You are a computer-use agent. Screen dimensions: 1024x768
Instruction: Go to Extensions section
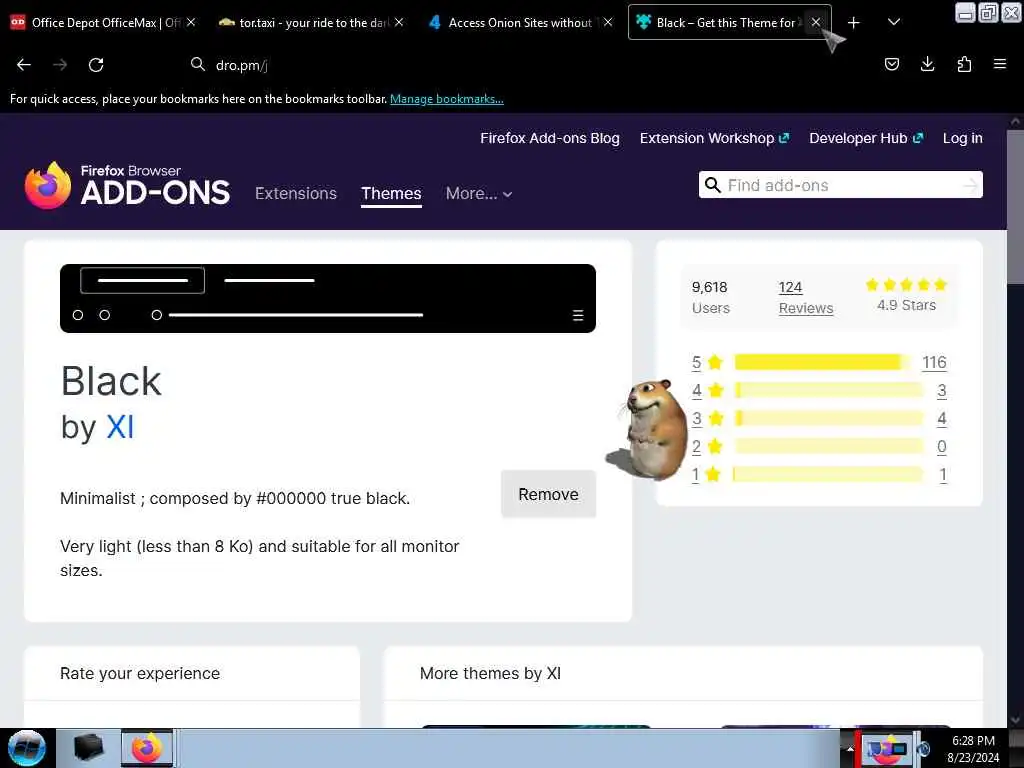click(296, 193)
